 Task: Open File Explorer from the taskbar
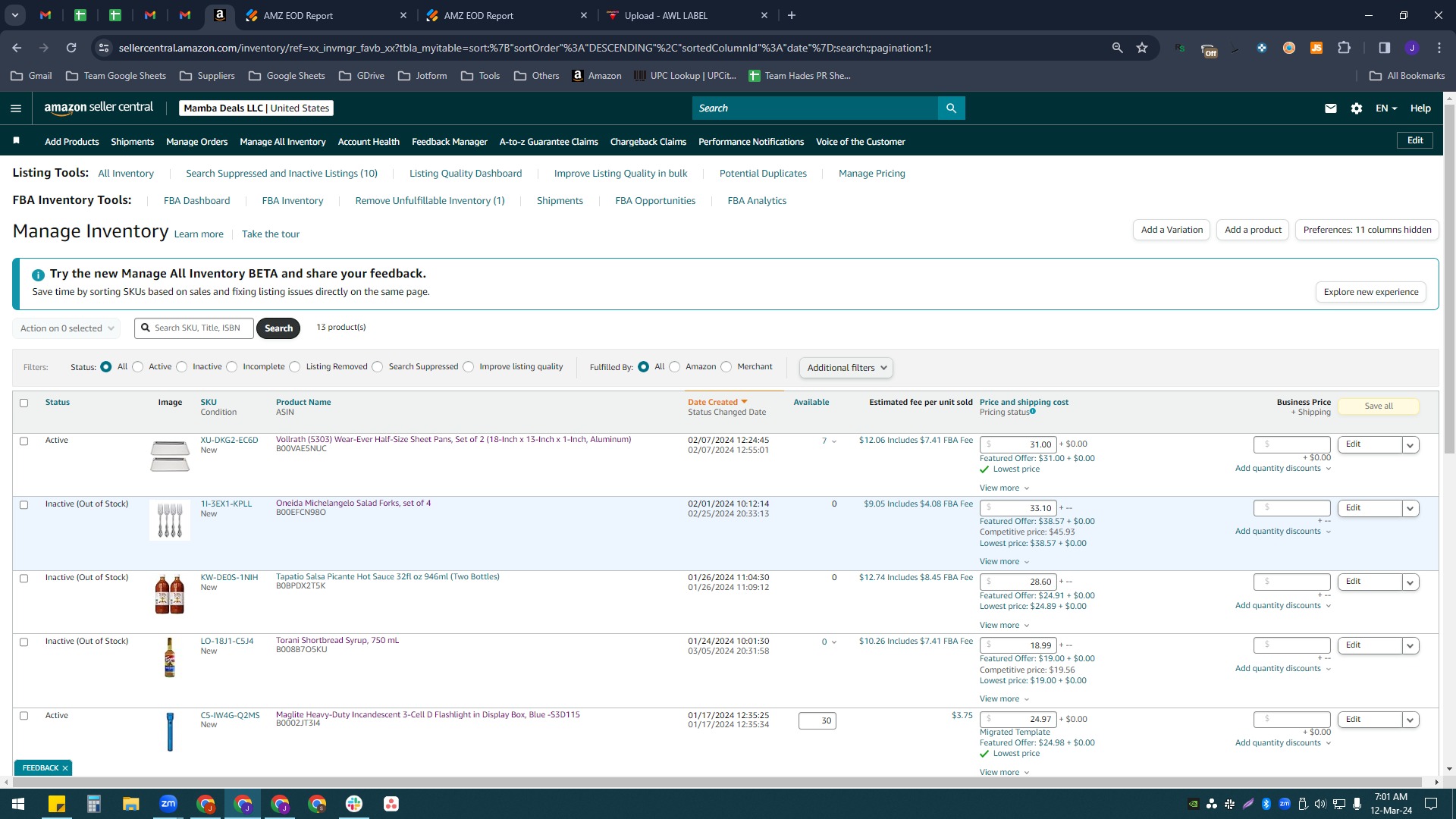tap(131, 804)
